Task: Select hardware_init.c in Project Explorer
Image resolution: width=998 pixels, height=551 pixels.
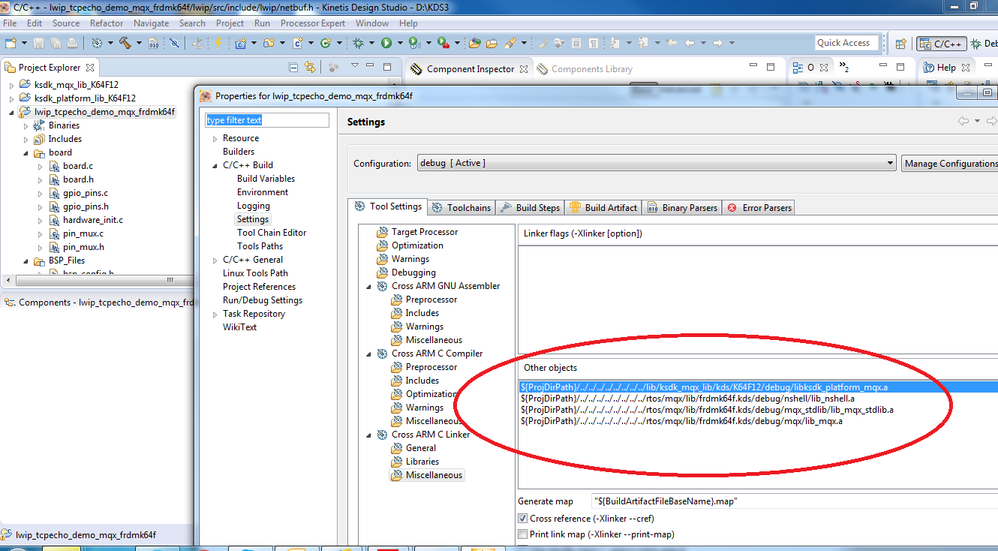Action: click(93, 220)
